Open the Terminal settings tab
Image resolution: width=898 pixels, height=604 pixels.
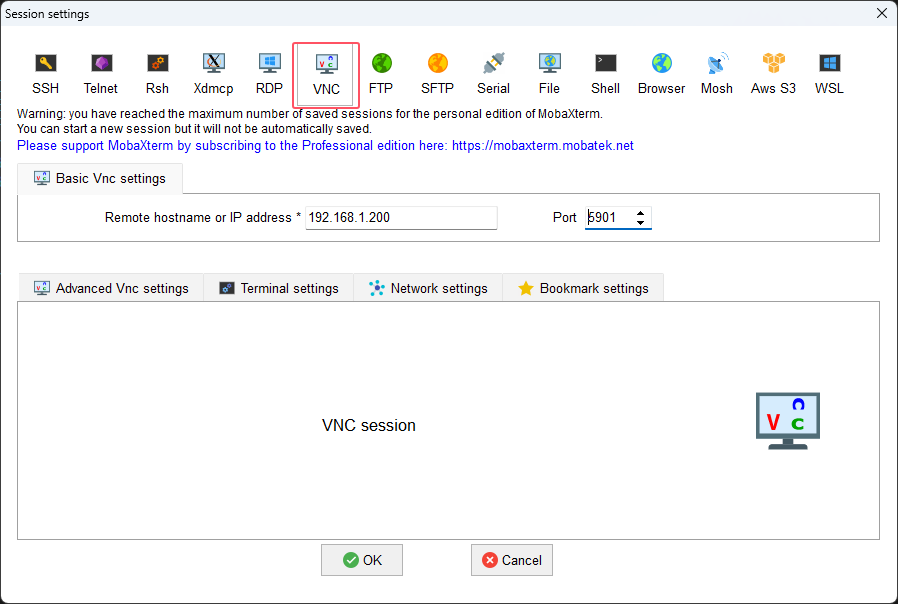tap(279, 288)
